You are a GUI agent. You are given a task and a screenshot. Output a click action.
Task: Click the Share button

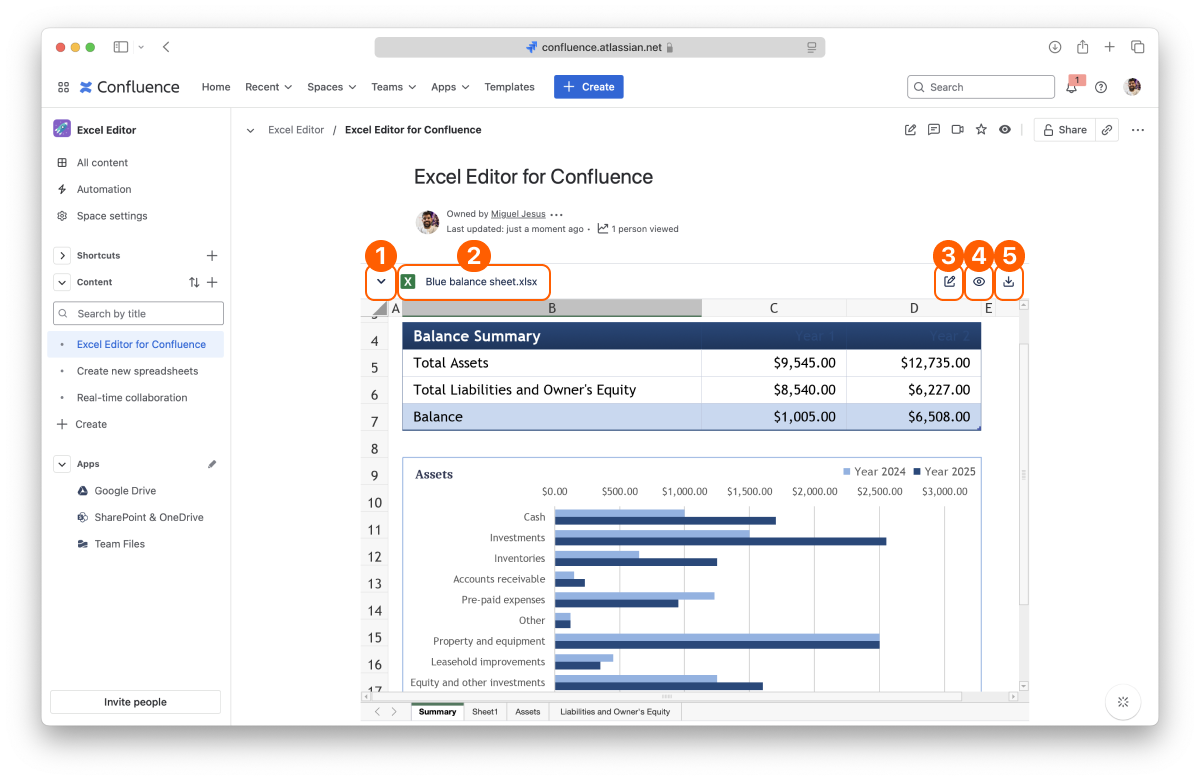[x=1063, y=130]
